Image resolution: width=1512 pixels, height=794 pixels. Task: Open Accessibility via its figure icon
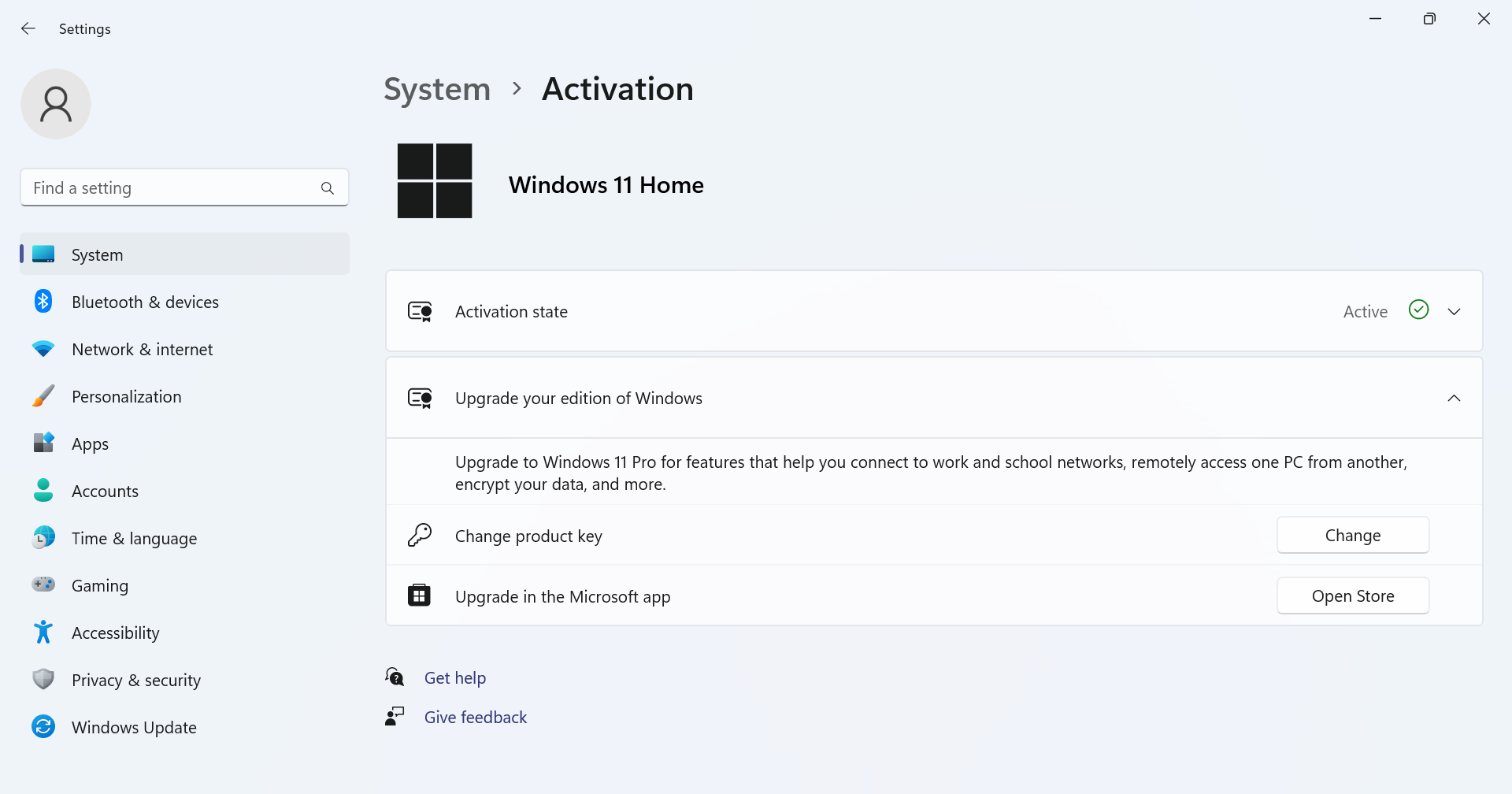click(43, 632)
